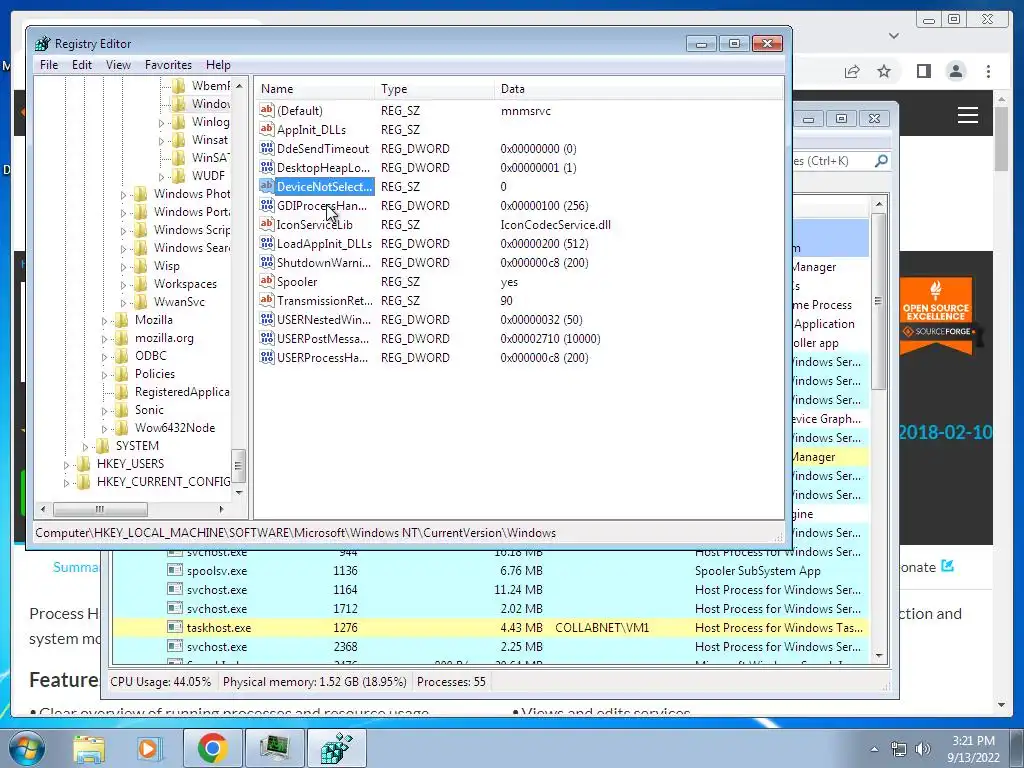Screen dimensions: 1024x768
Task: Click the ShutdownWarni... DWORD icon
Action: coord(266,262)
